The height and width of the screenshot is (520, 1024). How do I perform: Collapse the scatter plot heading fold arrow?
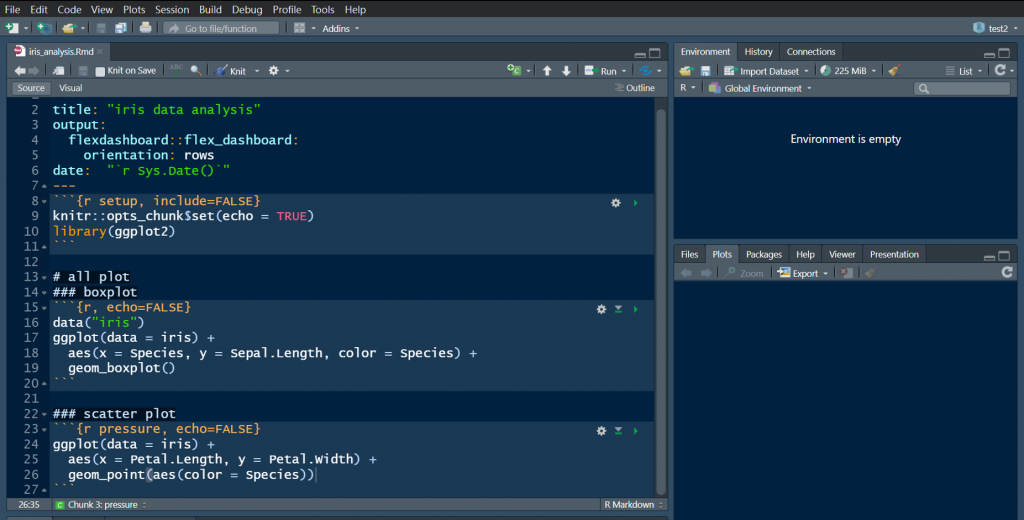[x=44, y=414]
